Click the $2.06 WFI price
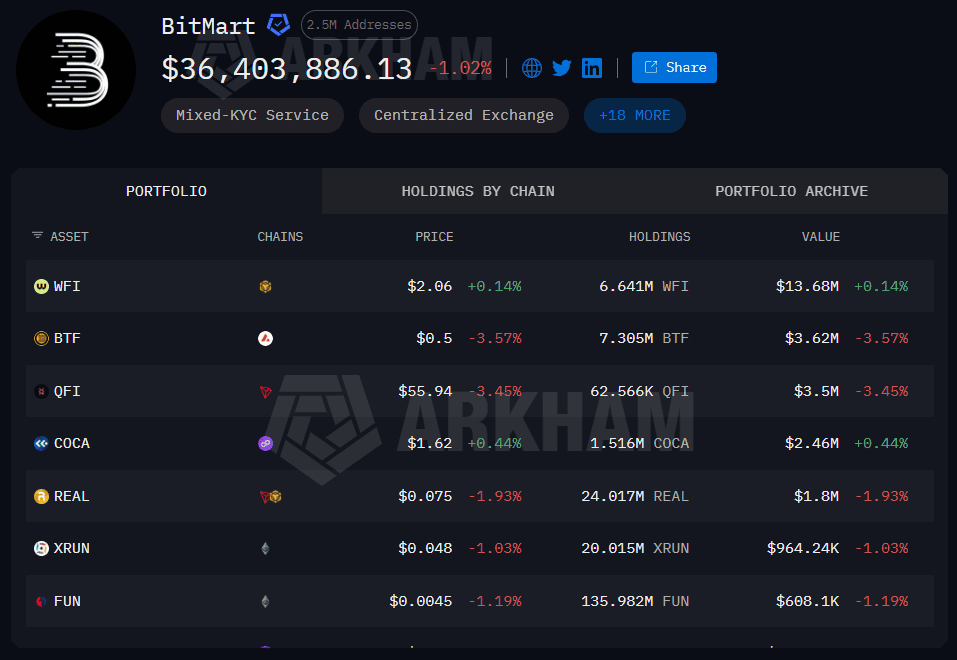Viewport: 957px width, 660px height. [430, 286]
